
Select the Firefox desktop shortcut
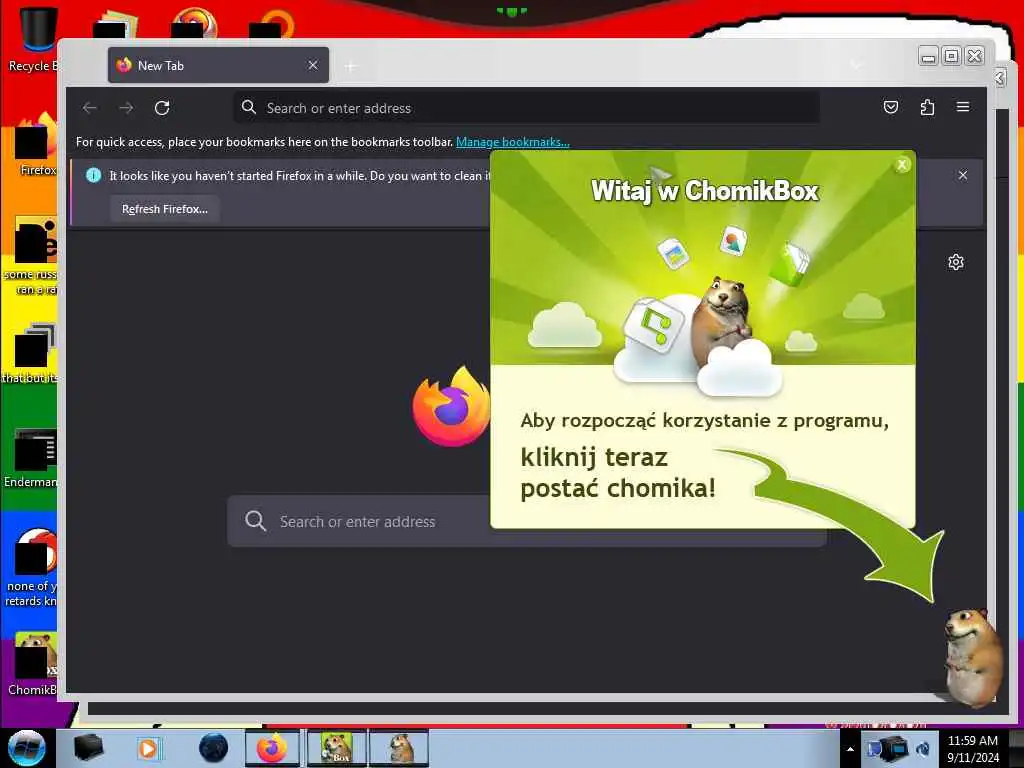(x=36, y=145)
